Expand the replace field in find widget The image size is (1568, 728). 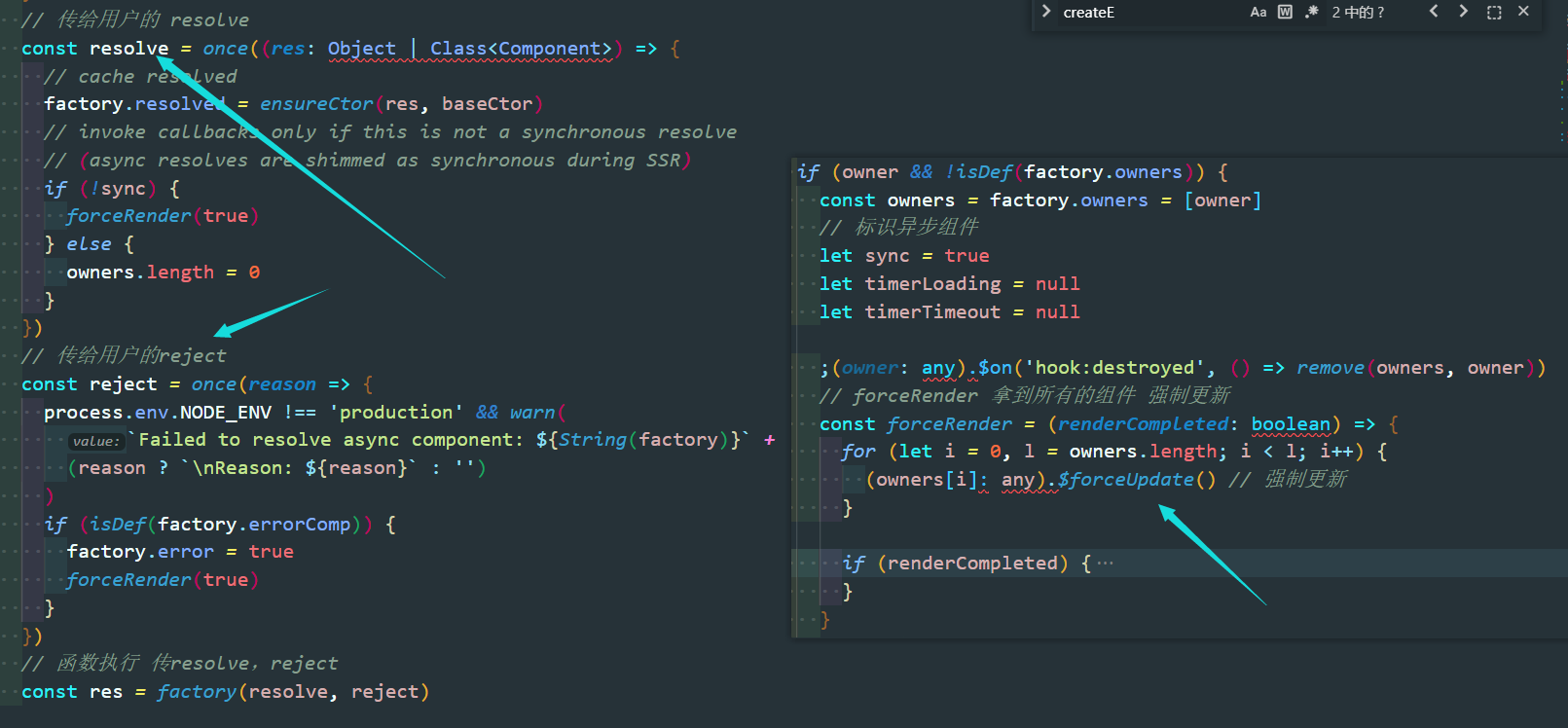pyautogui.click(x=1046, y=12)
